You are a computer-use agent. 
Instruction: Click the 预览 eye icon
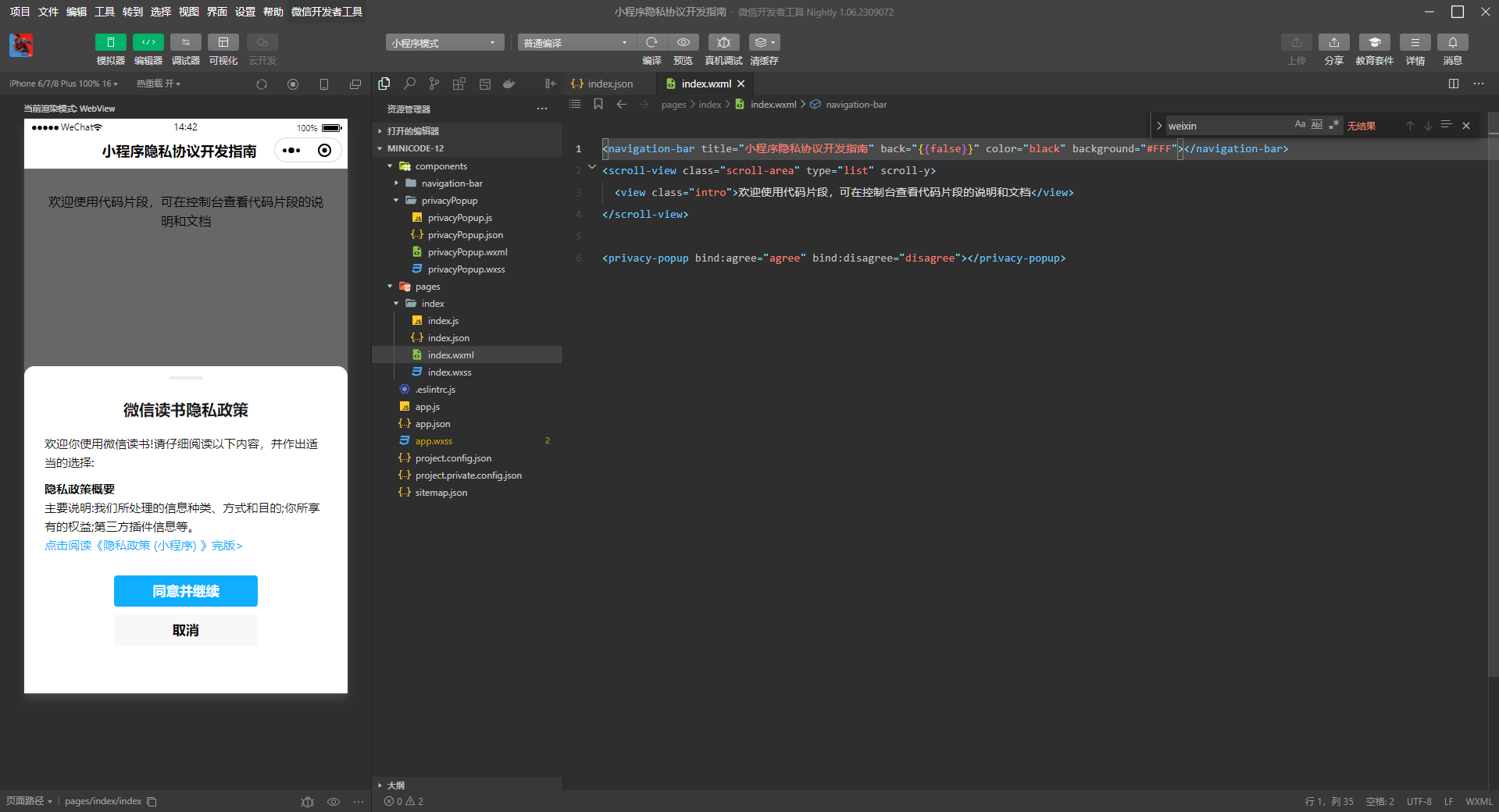pyautogui.click(x=683, y=42)
